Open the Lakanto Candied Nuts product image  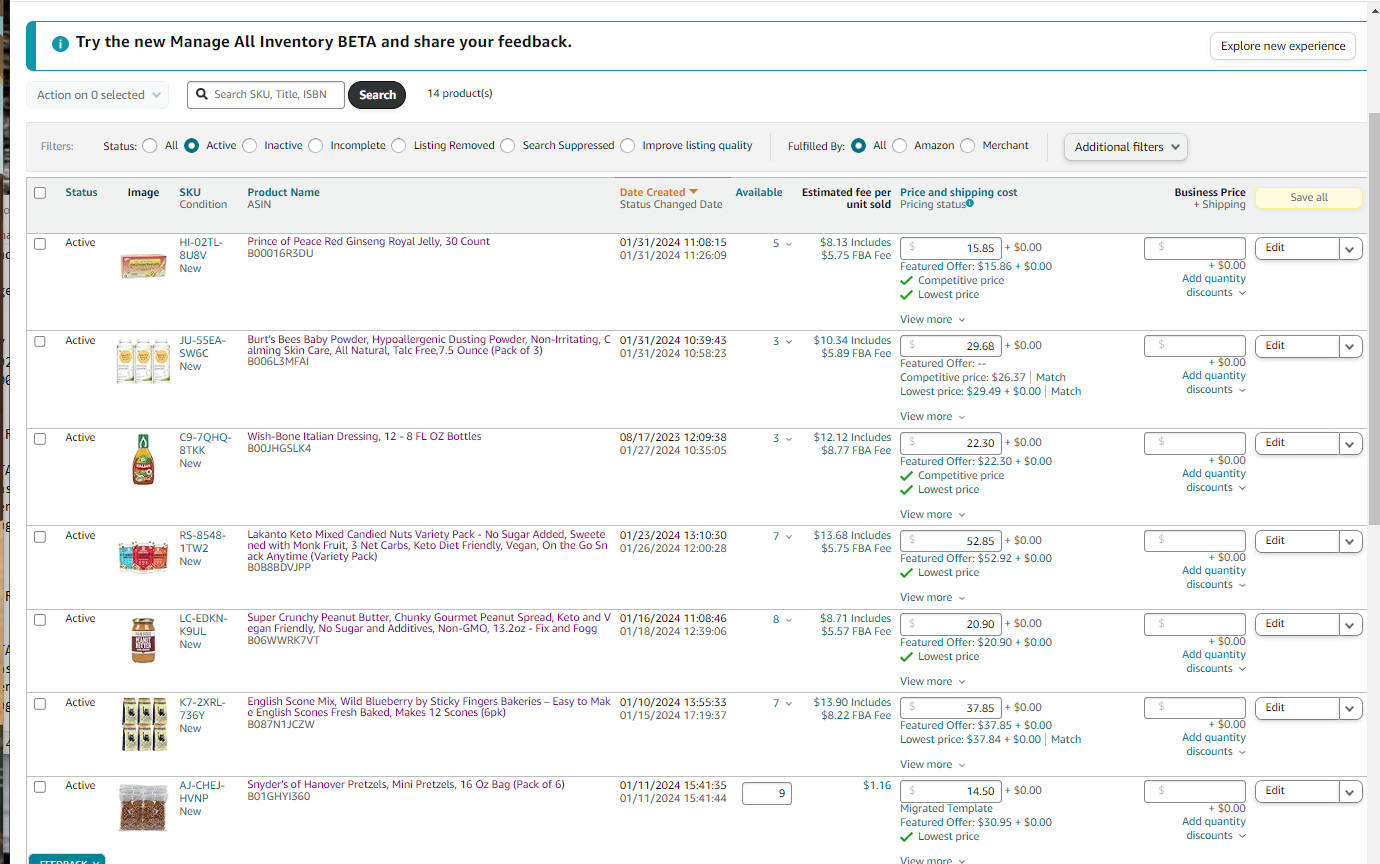[x=143, y=556]
